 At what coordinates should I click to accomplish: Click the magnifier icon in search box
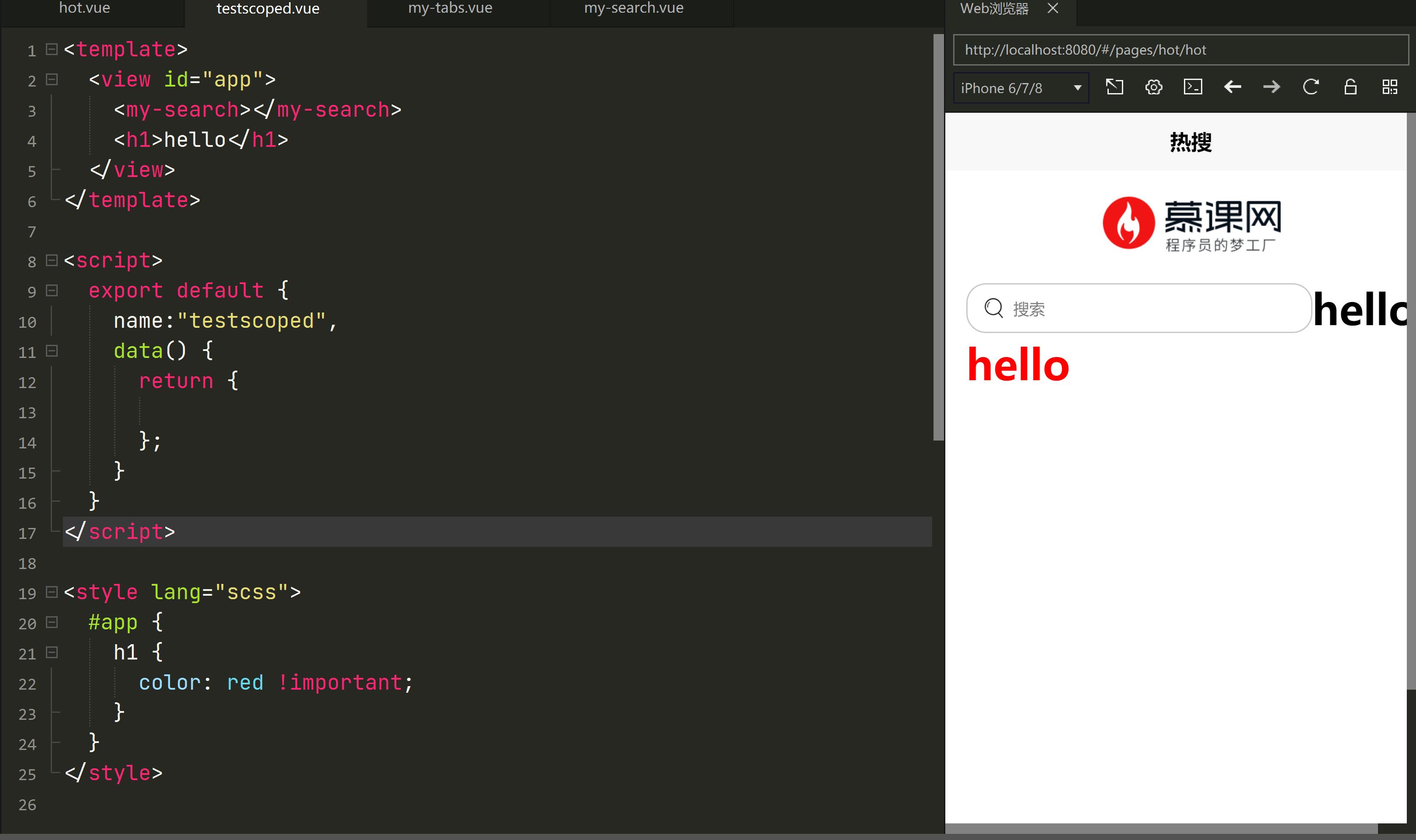point(994,309)
